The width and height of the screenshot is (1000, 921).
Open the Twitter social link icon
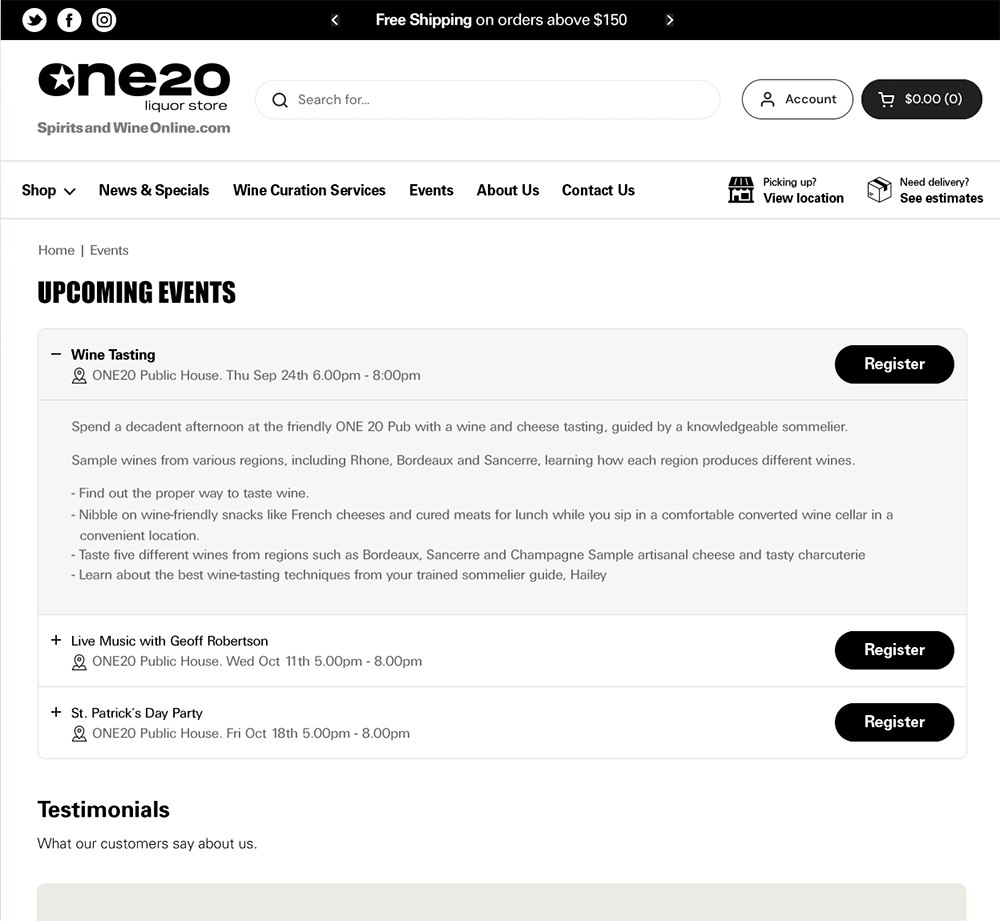click(35, 20)
